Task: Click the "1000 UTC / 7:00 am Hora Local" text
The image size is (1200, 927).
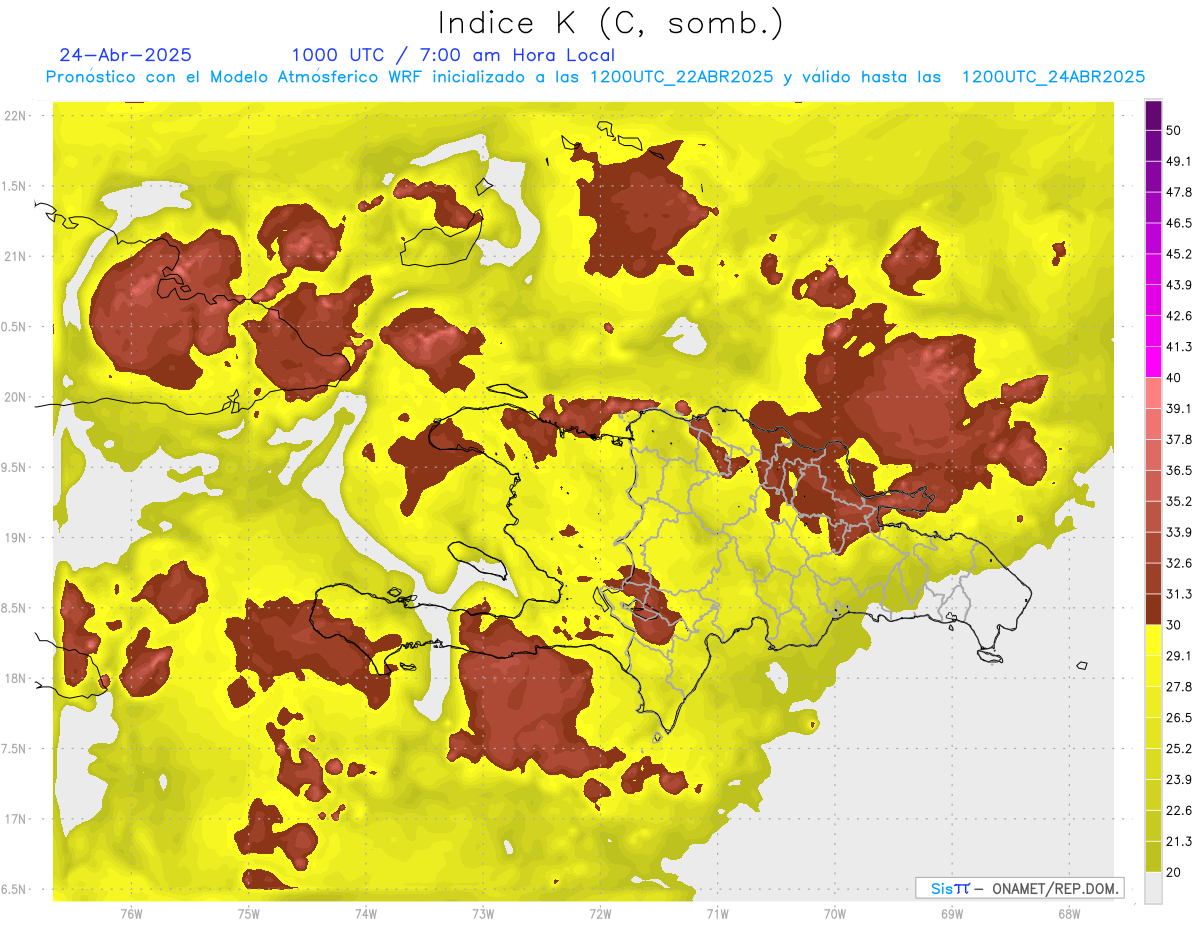Action: coord(453,55)
